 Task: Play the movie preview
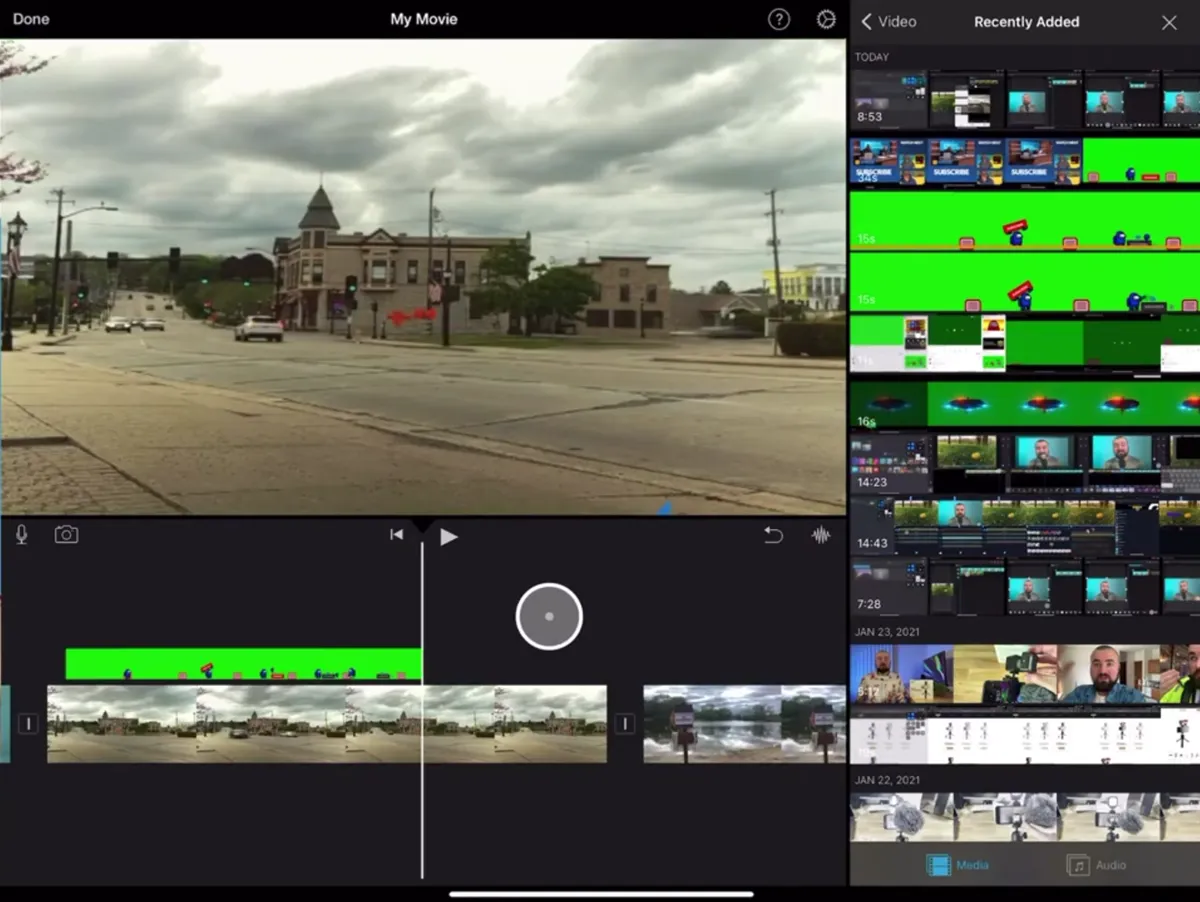[x=447, y=536]
